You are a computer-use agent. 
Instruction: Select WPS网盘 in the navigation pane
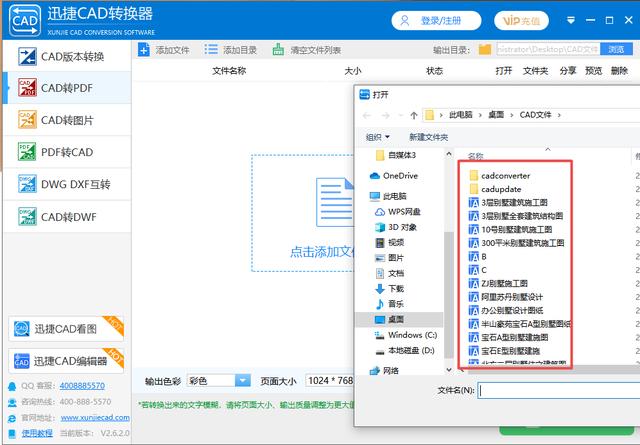pos(398,212)
